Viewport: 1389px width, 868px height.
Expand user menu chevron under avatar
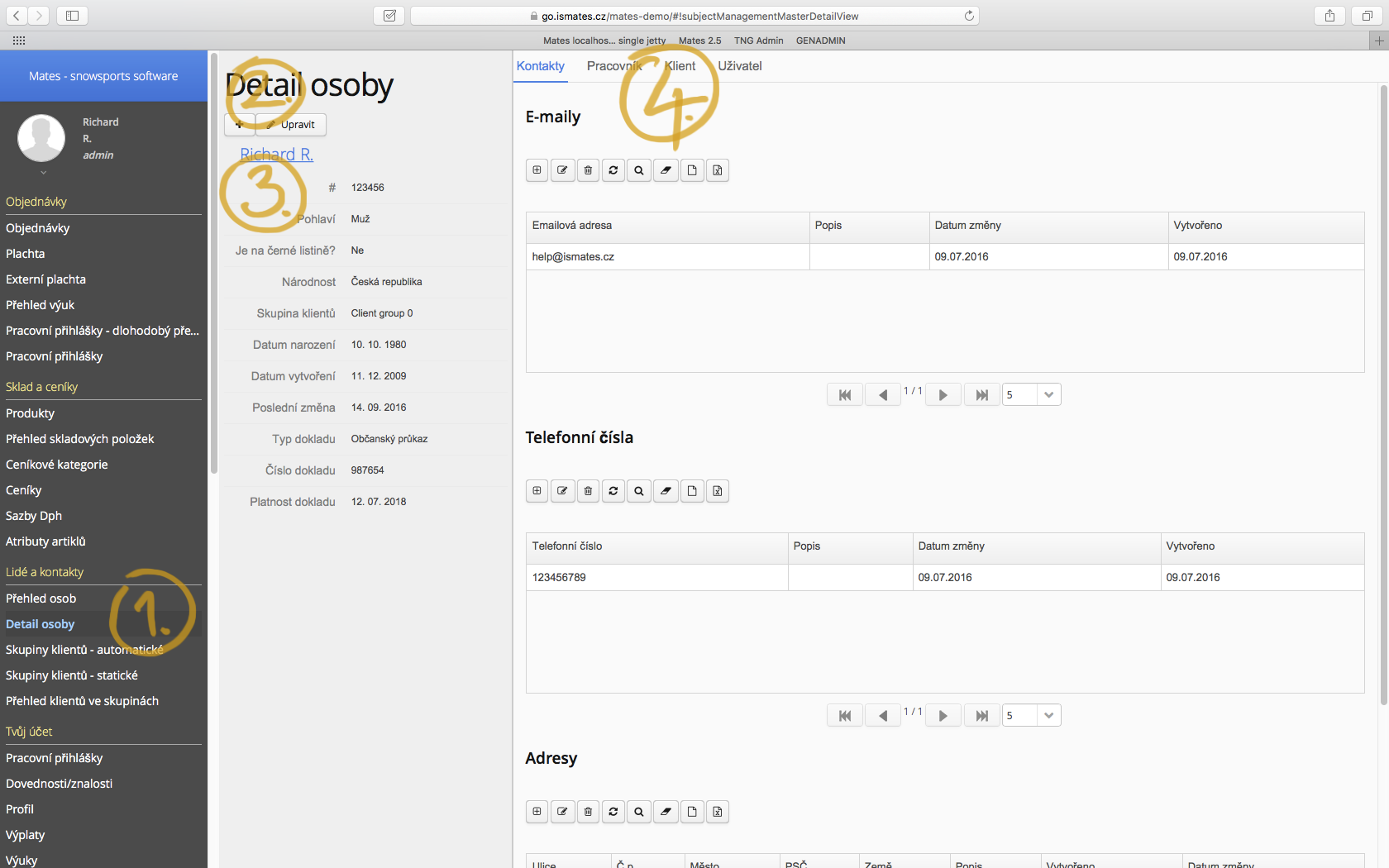[x=43, y=173]
